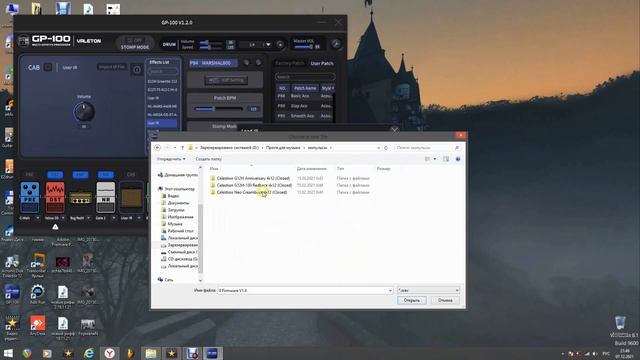The image size is (640, 360).
Task: Toggle the CAB module switch in chain
Action: (x=131, y=175)
